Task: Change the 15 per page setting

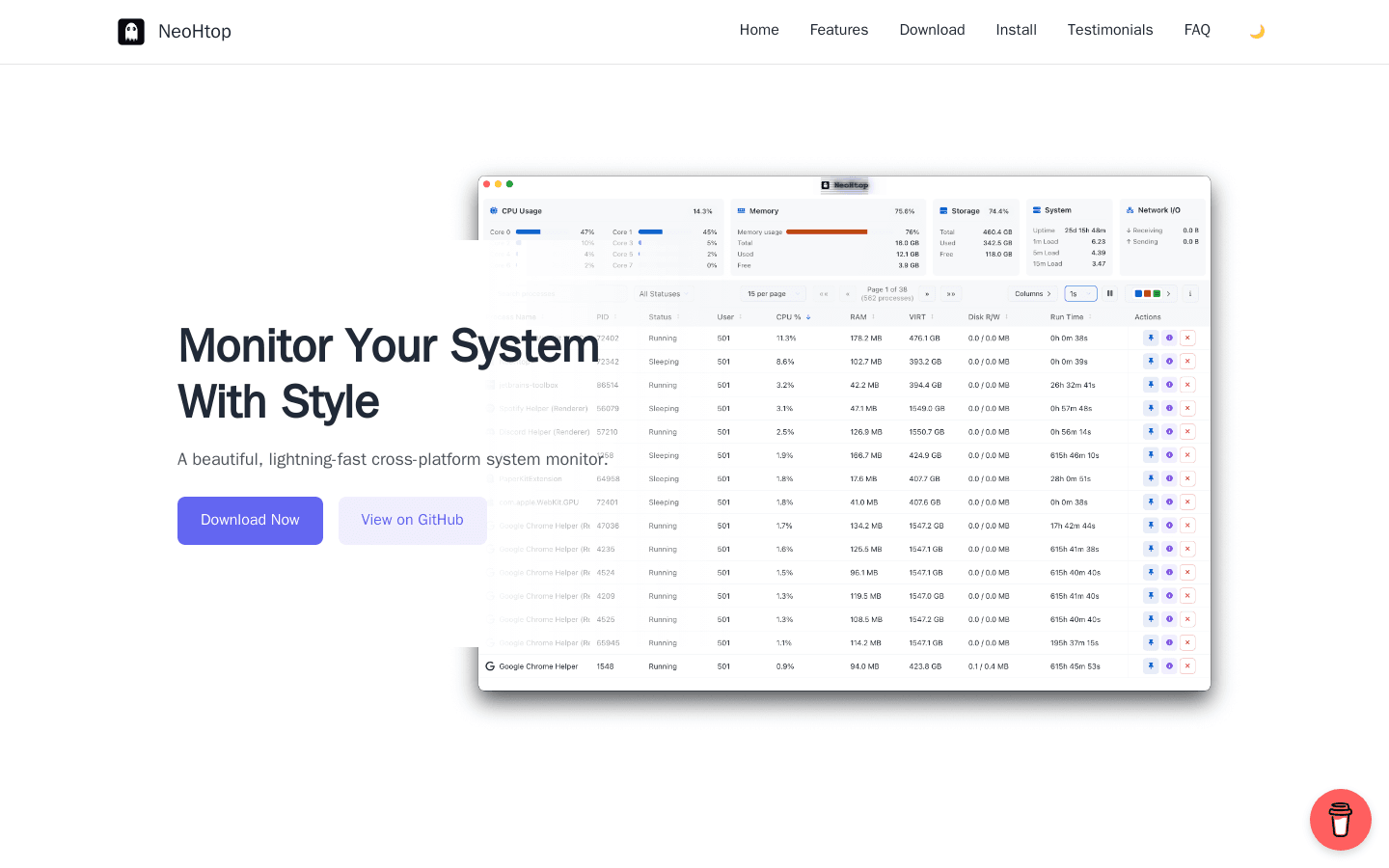Action: (772, 293)
